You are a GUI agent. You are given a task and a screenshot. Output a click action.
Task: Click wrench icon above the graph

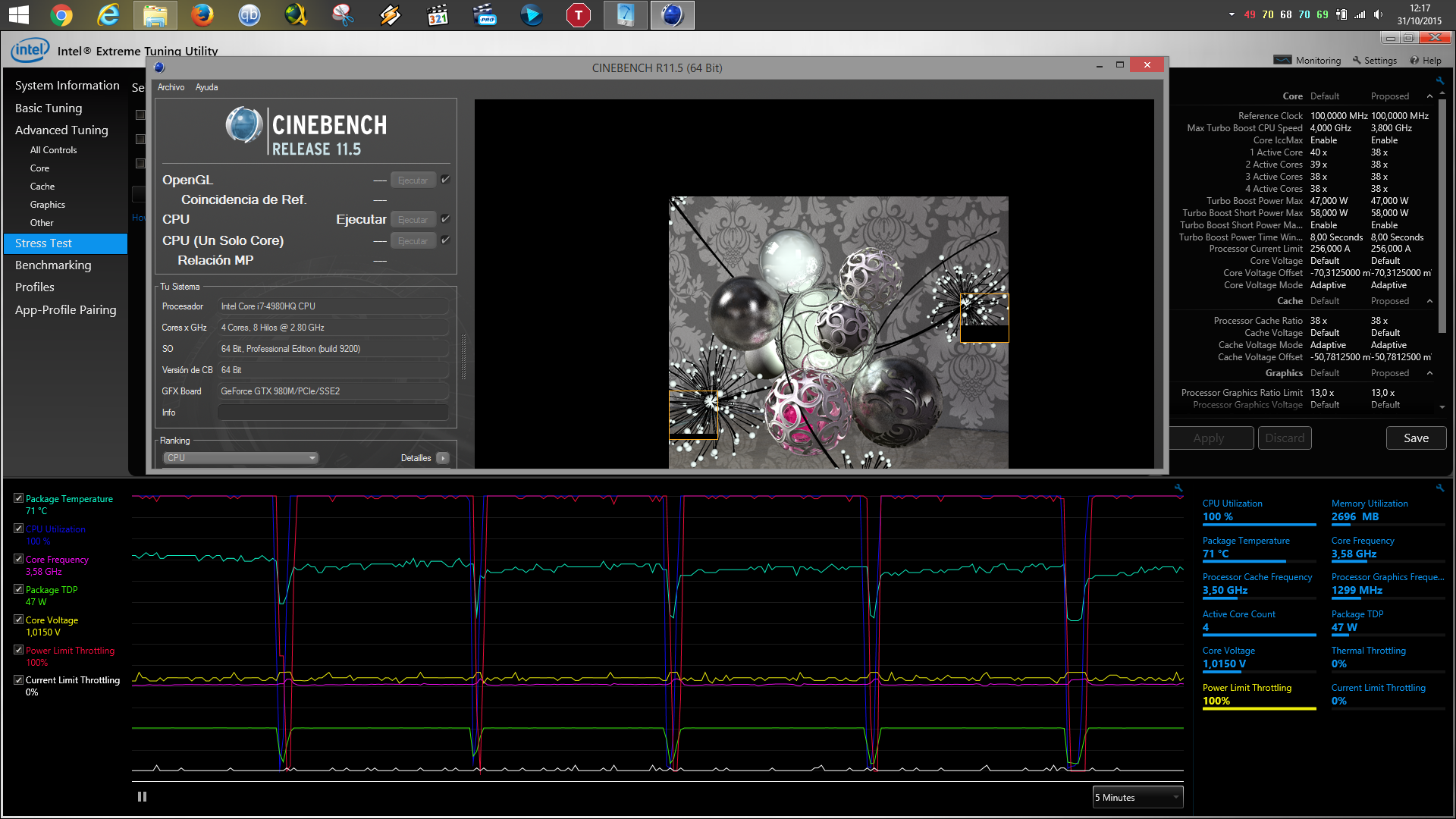pos(1178,488)
